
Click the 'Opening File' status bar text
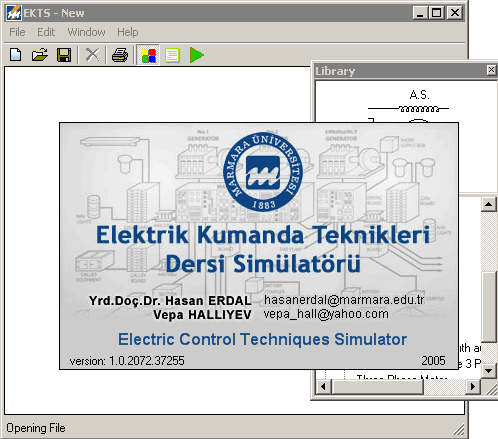[36, 428]
